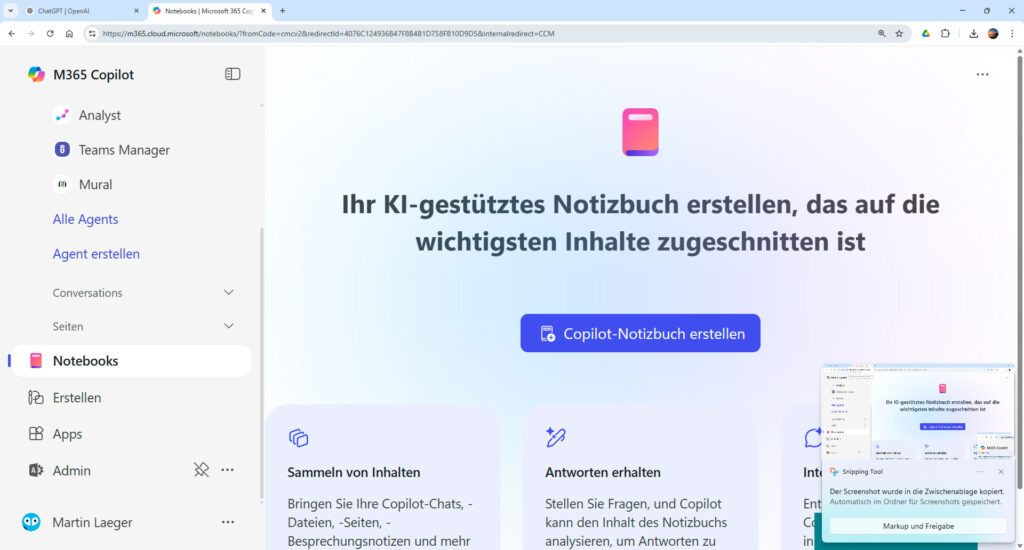Open the Alle Agents link
The width and height of the screenshot is (1024, 550).
pos(86,219)
